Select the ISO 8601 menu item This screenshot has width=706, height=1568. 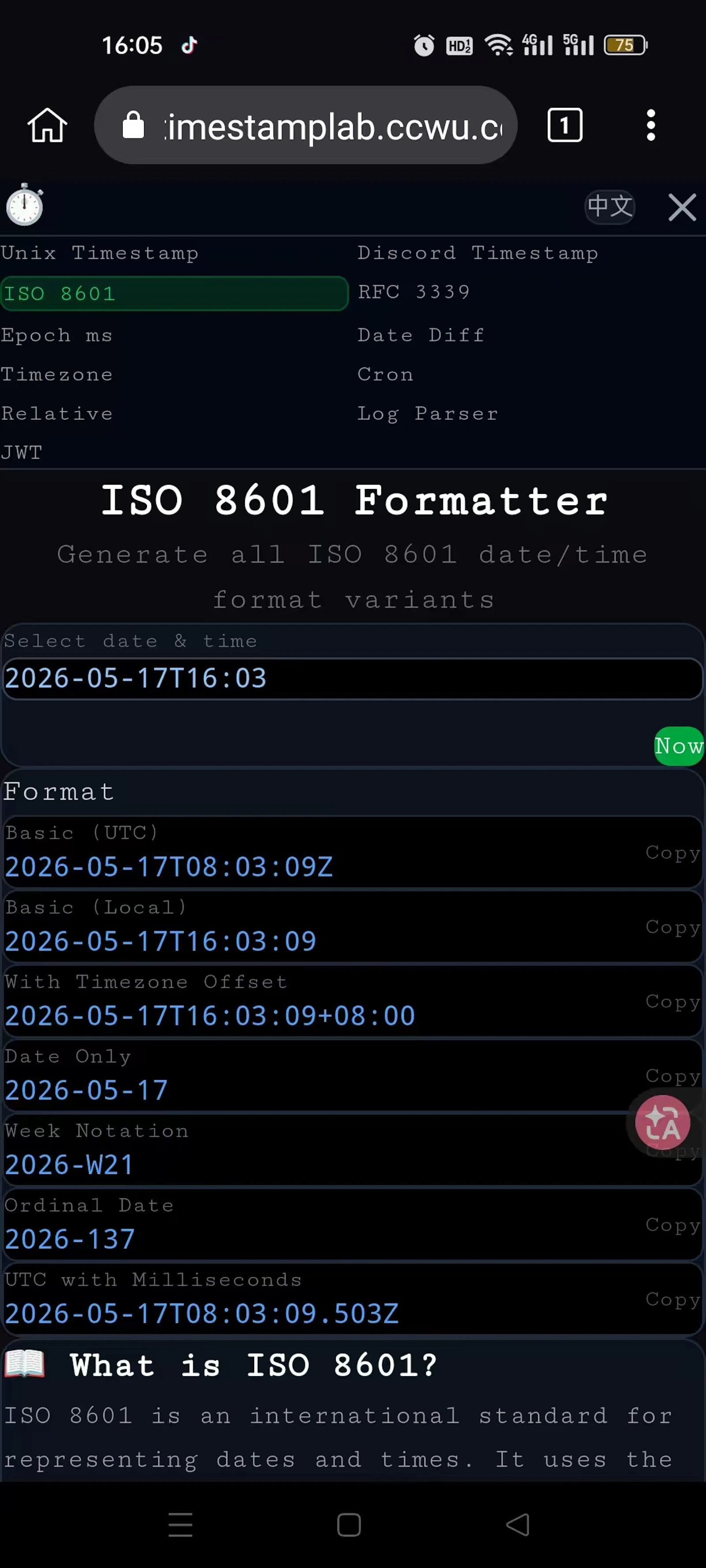[174, 293]
